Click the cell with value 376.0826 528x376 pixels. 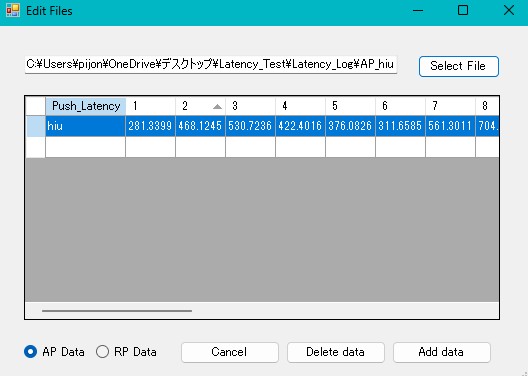coord(350,126)
